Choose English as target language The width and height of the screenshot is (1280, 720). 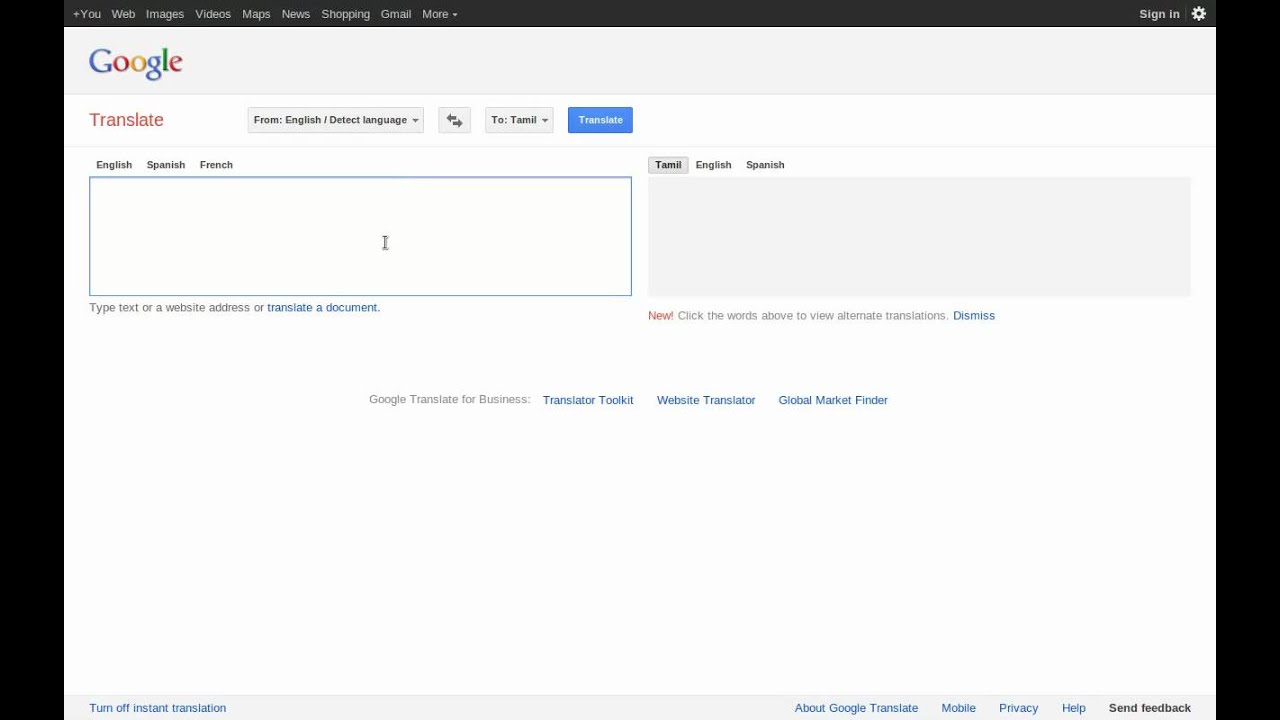click(713, 165)
